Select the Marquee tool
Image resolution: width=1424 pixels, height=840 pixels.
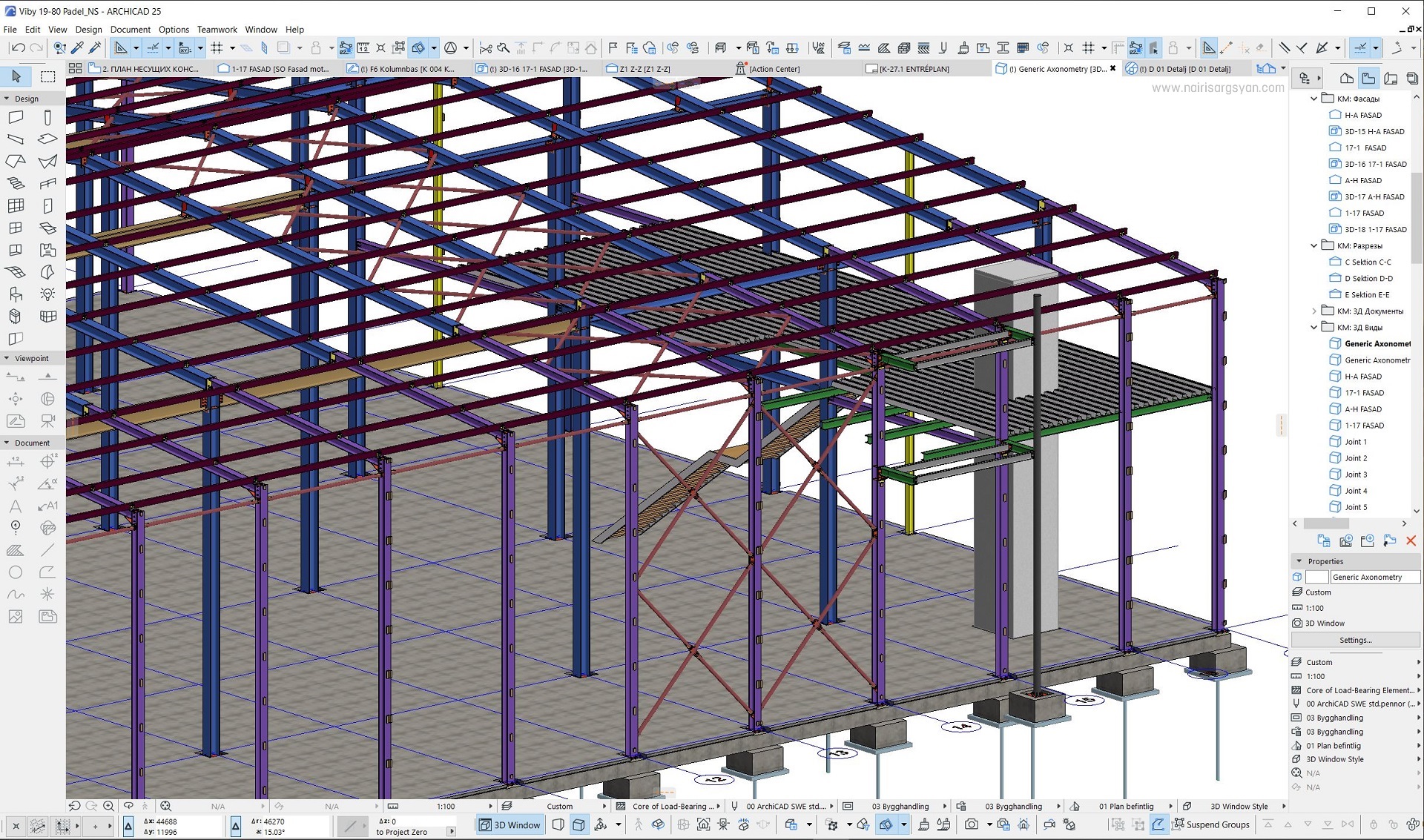[48, 76]
